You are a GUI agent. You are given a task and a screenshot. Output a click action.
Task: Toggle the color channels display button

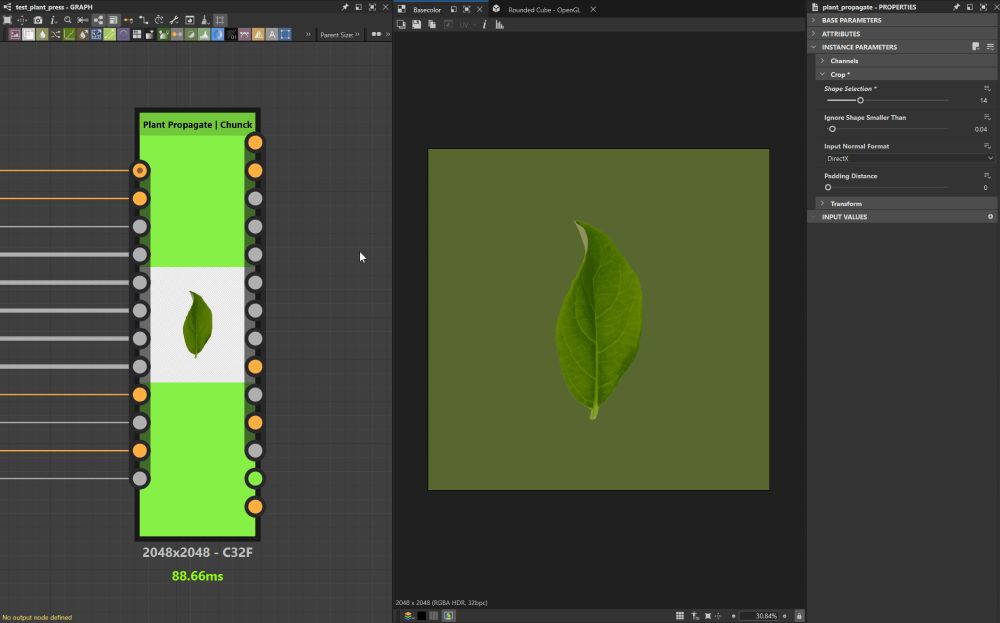point(409,616)
